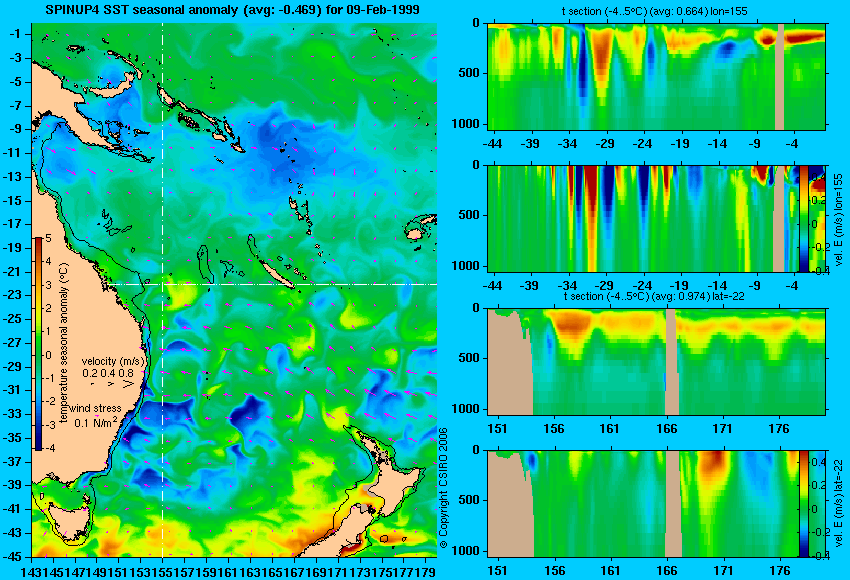Click the velocity colorbar beside the lon=155 panel
Screen dimensions: 850x580
click(804, 218)
